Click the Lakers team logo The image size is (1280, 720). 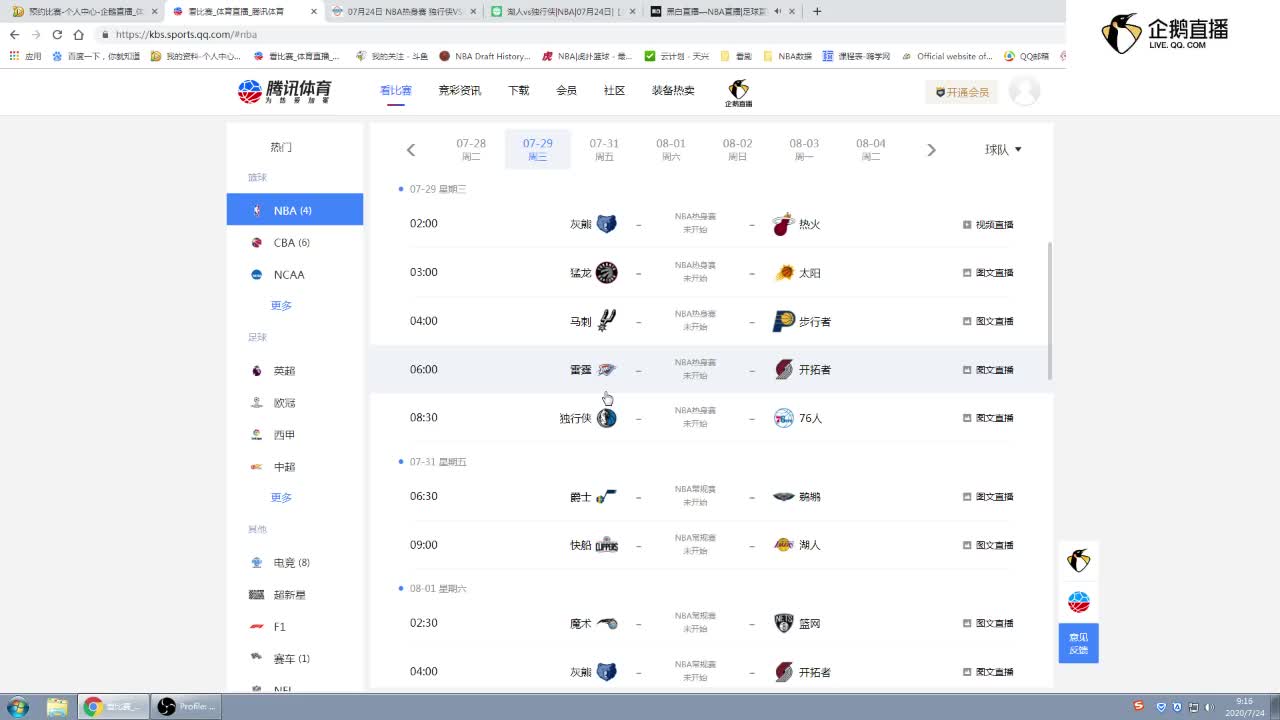coord(784,545)
